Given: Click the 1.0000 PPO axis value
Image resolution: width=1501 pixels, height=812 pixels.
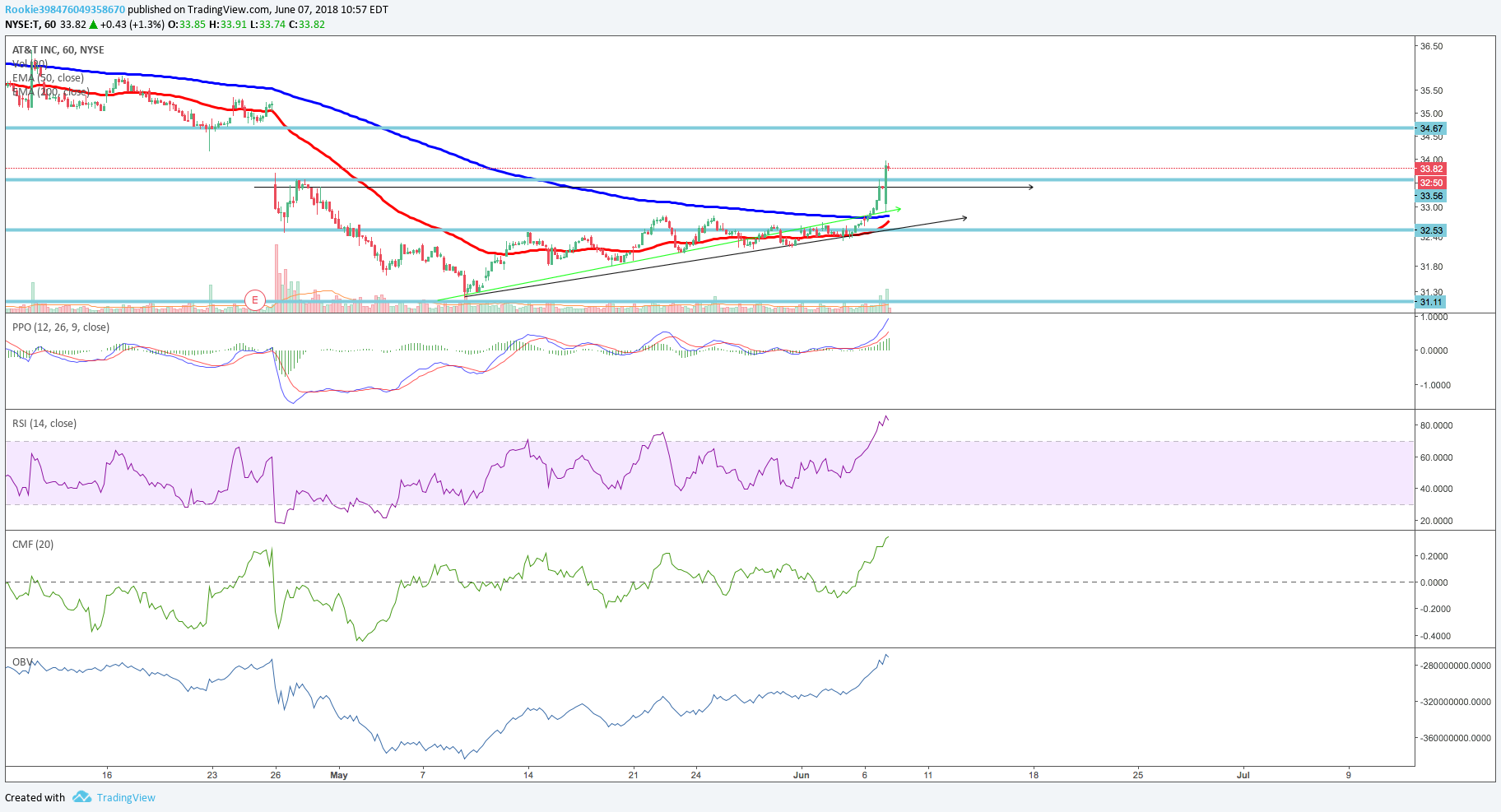Looking at the screenshot, I should pos(1434,317).
